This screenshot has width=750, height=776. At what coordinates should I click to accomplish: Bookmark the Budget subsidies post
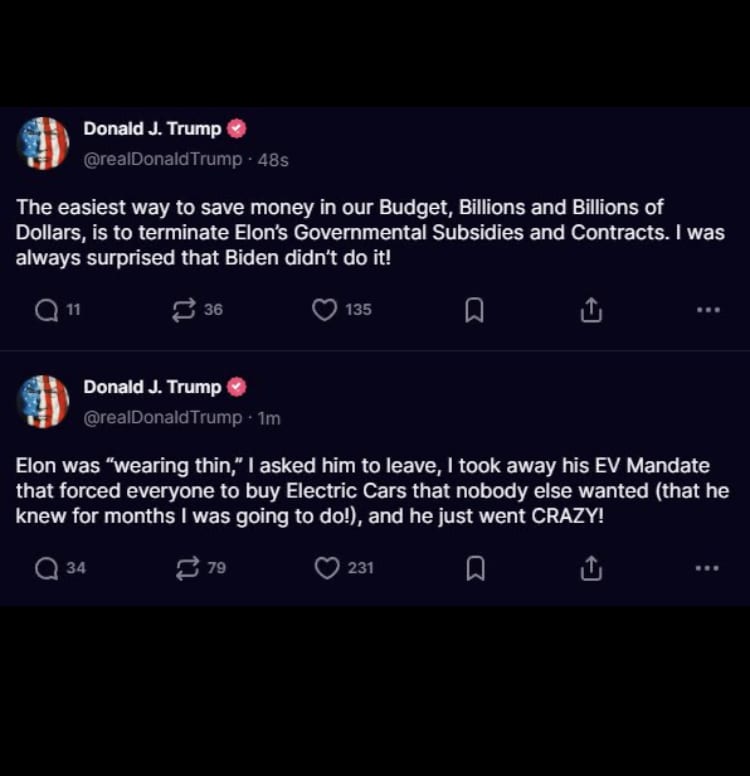pyautogui.click(x=475, y=311)
